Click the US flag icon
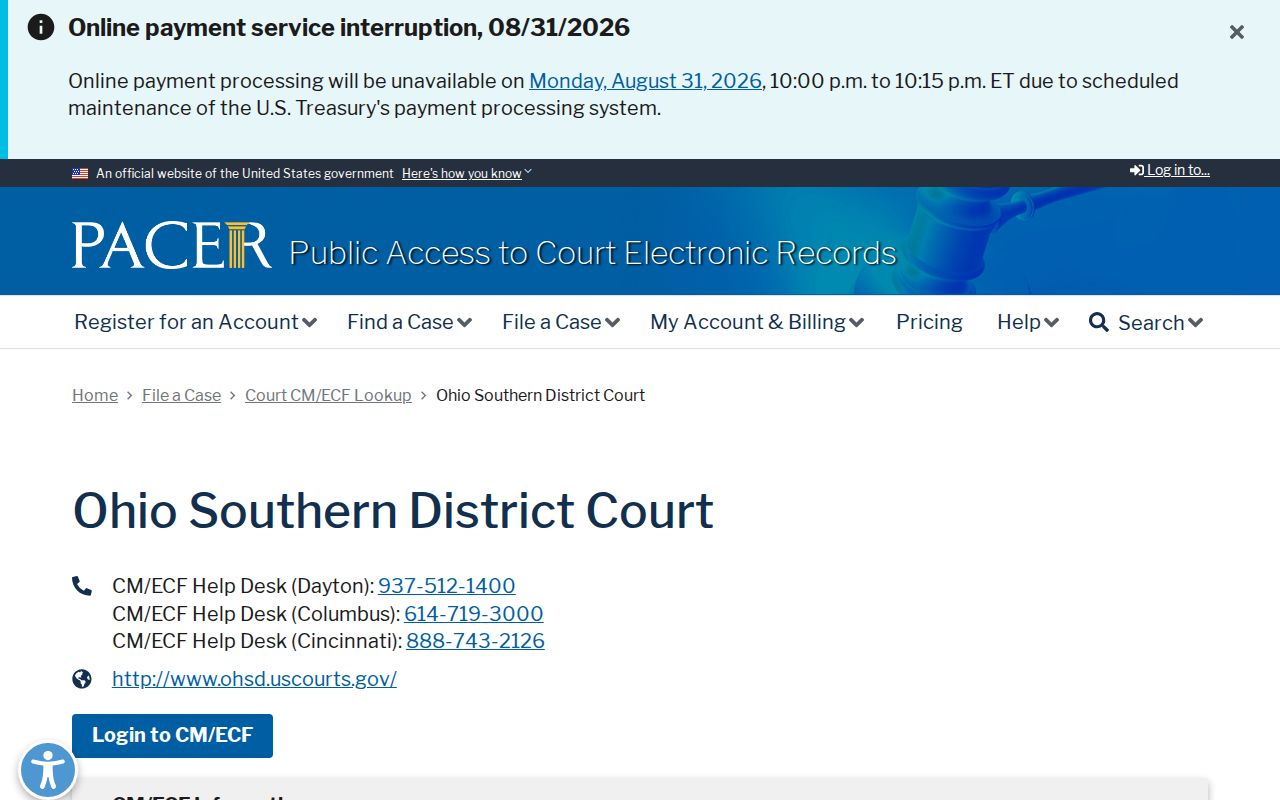The image size is (1280, 800). point(80,173)
